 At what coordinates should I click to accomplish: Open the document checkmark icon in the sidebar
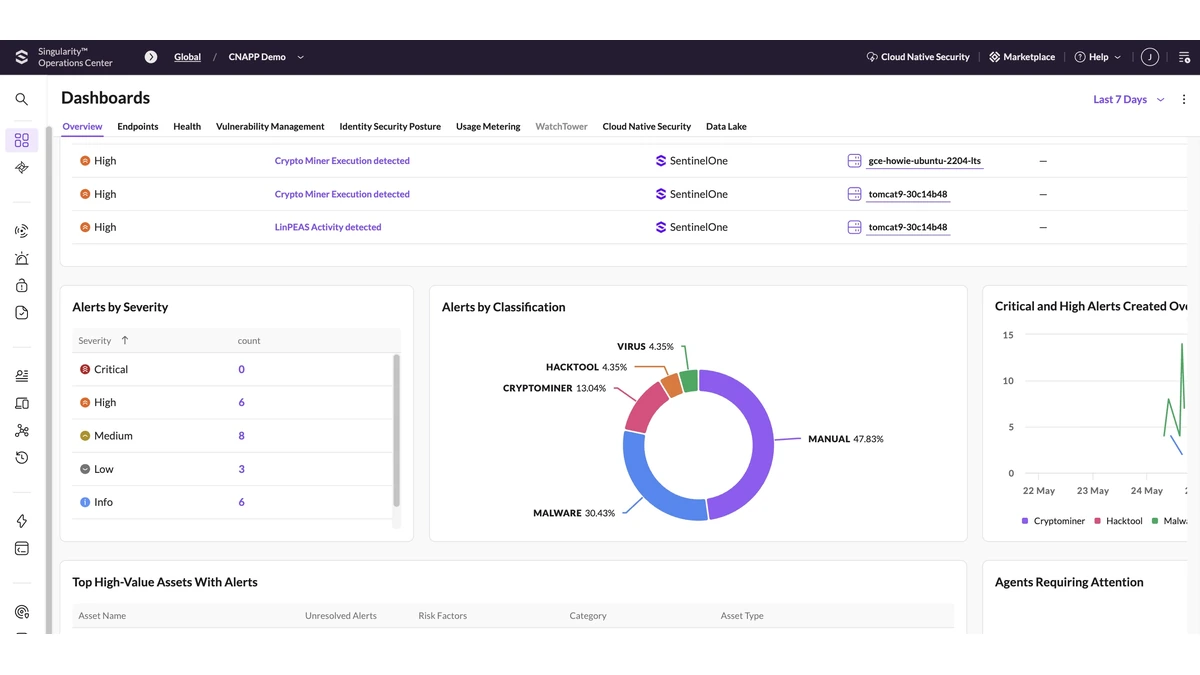(22, 313)
